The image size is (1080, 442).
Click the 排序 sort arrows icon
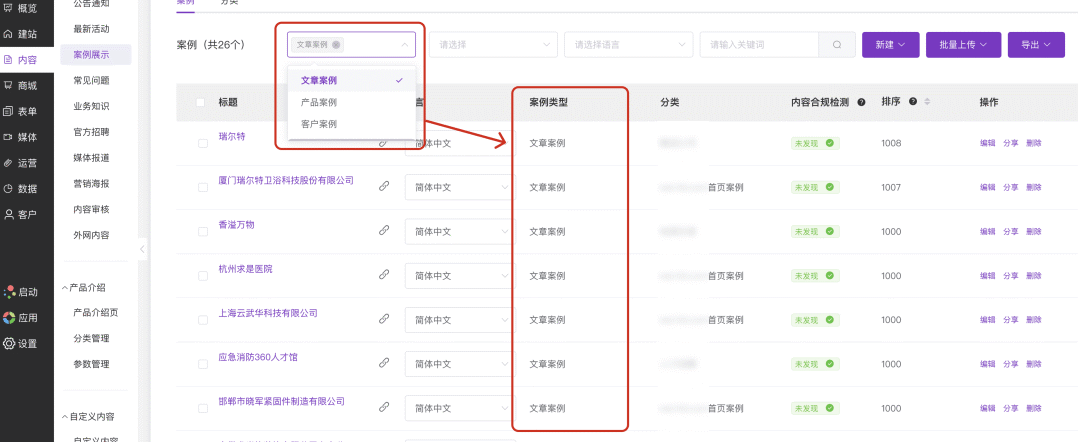coord(926,102)
